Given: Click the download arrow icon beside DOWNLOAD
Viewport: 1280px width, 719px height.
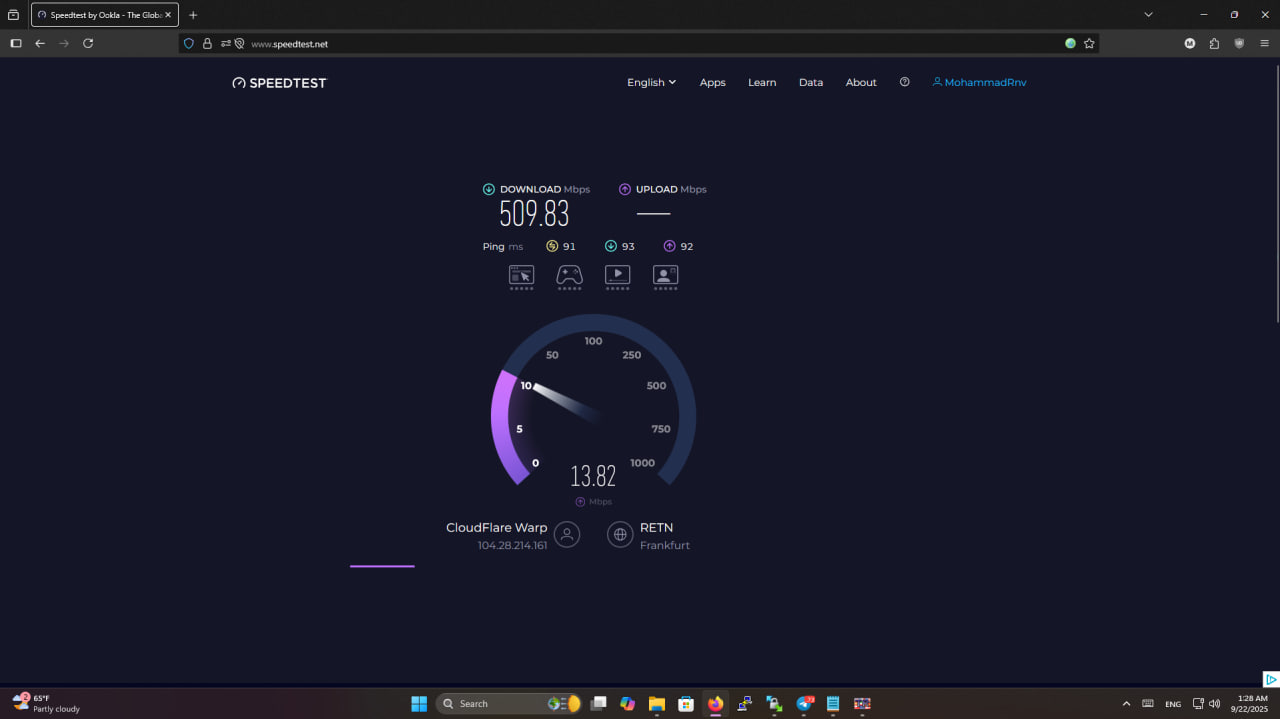Looking at the screenshot, I should pyautogui.click(x=489, y=189).
